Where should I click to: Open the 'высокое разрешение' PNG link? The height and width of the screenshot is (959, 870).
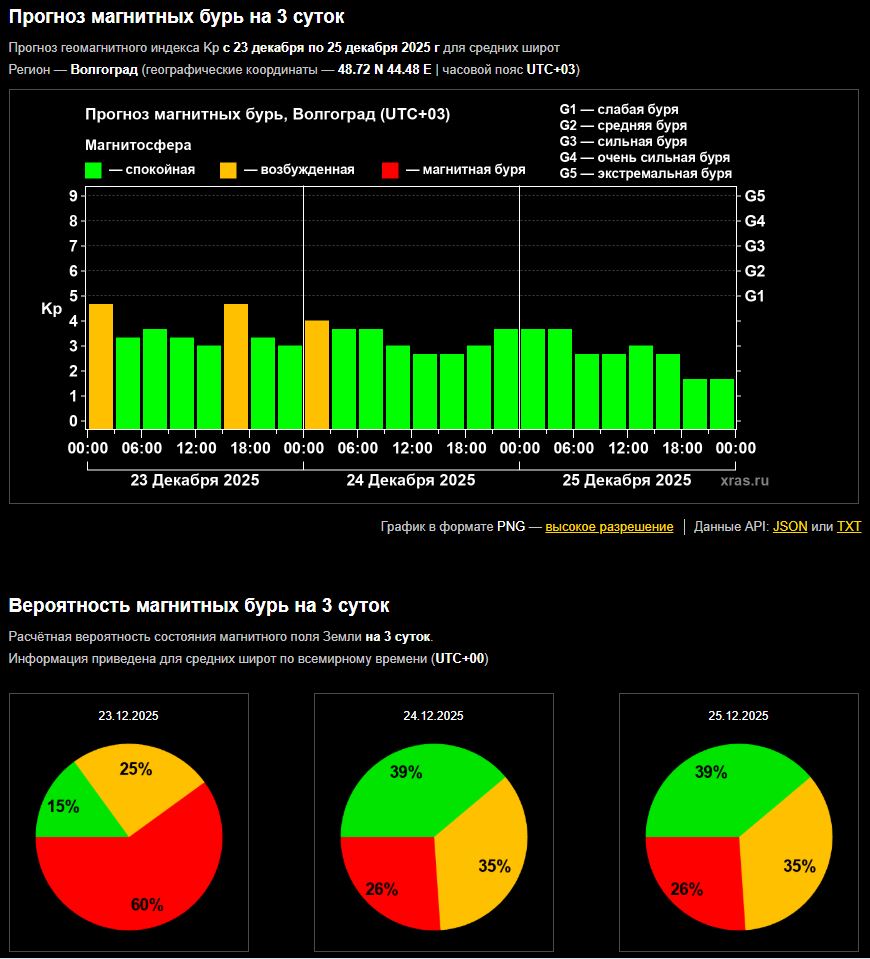coord(609,527)
